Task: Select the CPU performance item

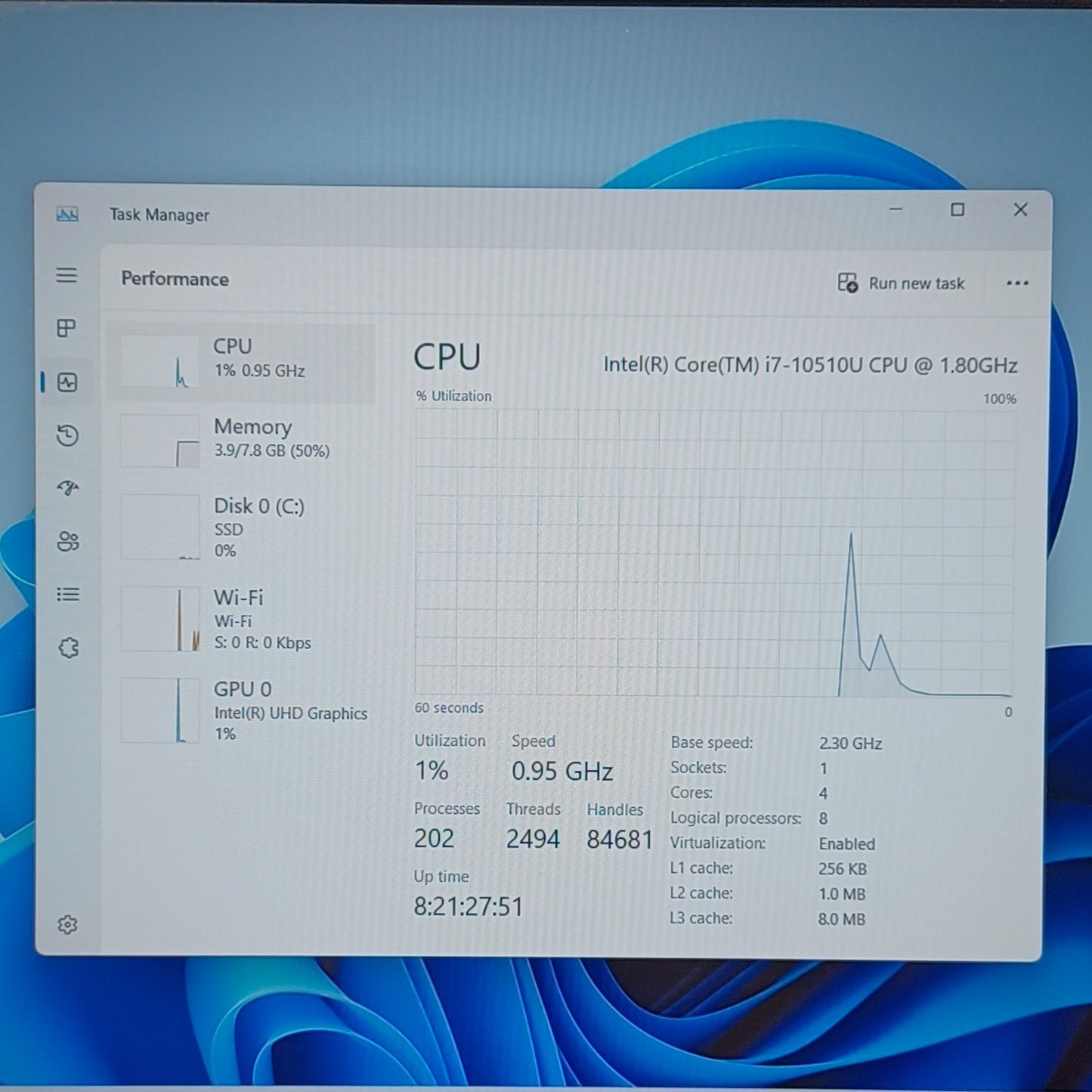Action: click(242, 363)
